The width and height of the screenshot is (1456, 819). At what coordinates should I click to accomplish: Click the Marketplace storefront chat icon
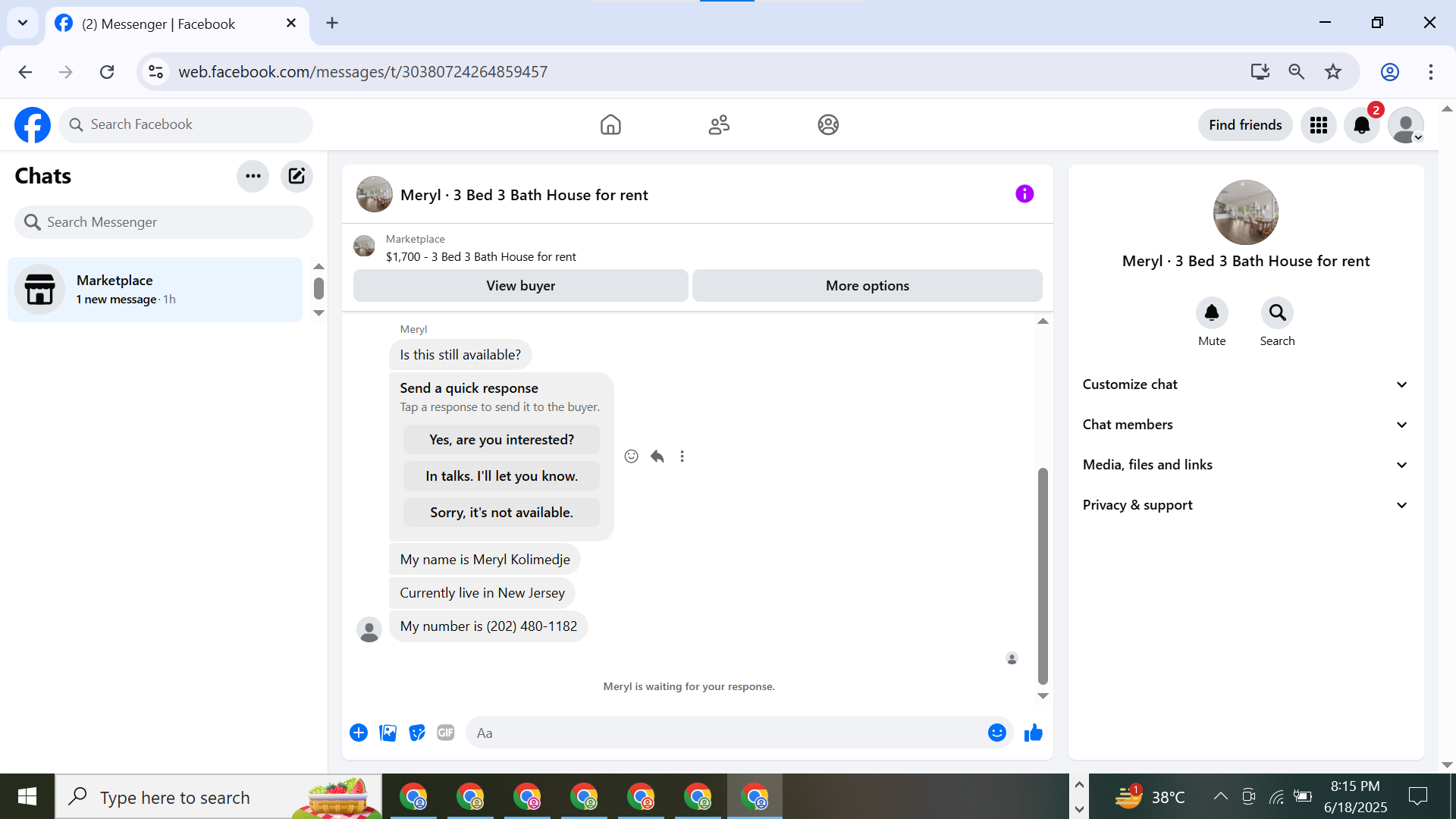[x=40, y=290]
